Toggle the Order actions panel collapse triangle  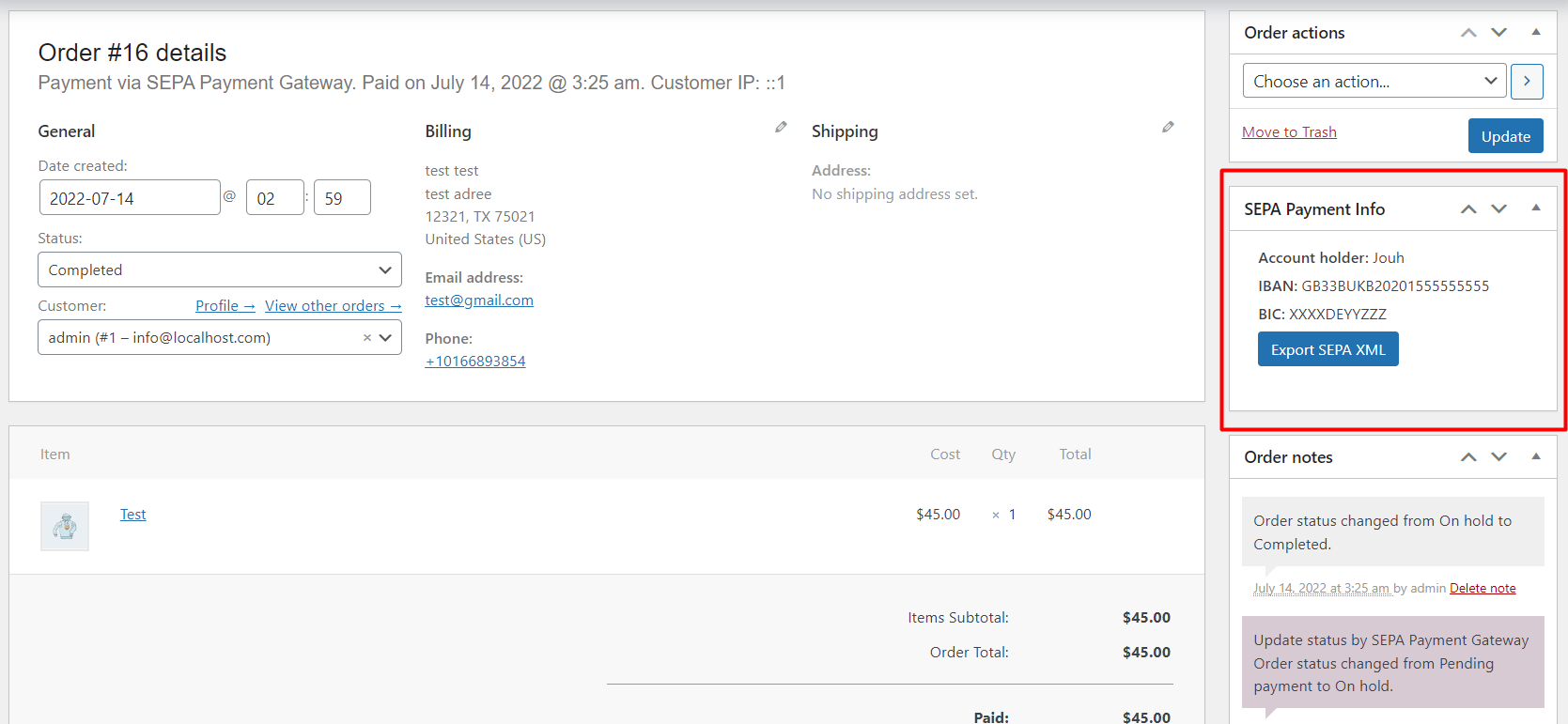(x=1536, y=33)
